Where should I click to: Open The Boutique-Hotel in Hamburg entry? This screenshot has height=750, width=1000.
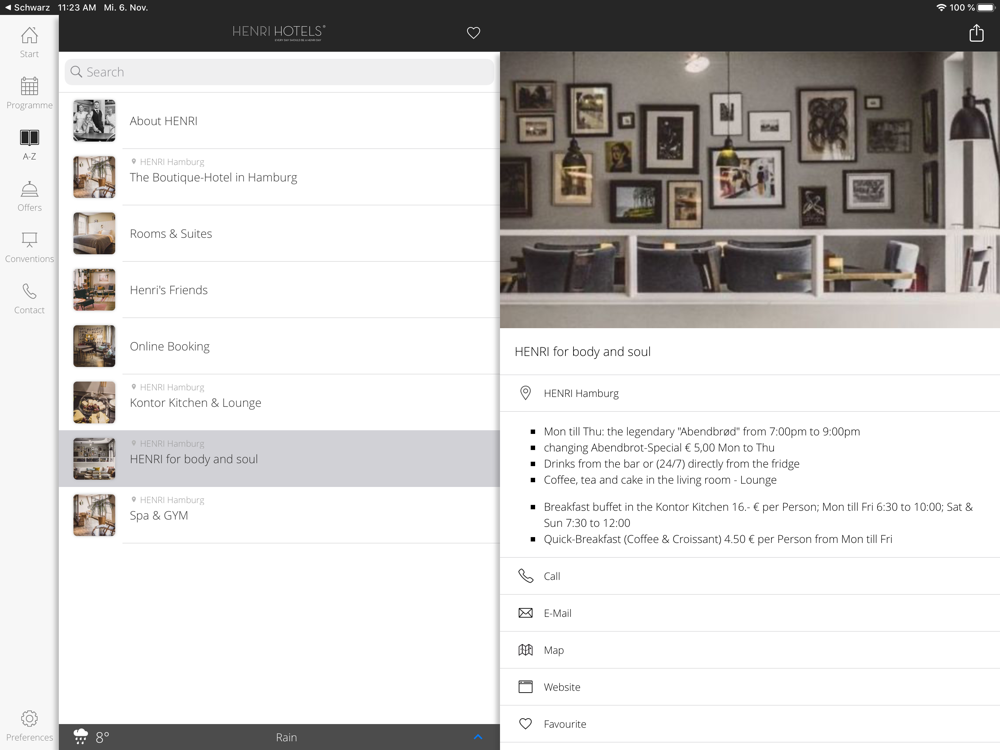point(279,177)
